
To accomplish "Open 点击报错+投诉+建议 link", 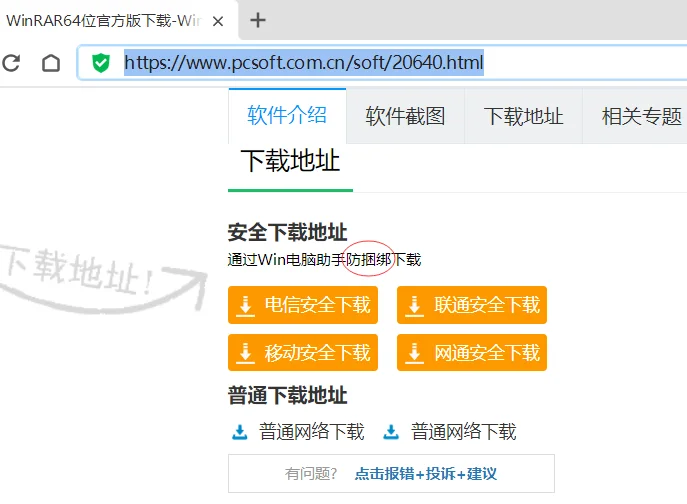I will (x=425, y=474).
